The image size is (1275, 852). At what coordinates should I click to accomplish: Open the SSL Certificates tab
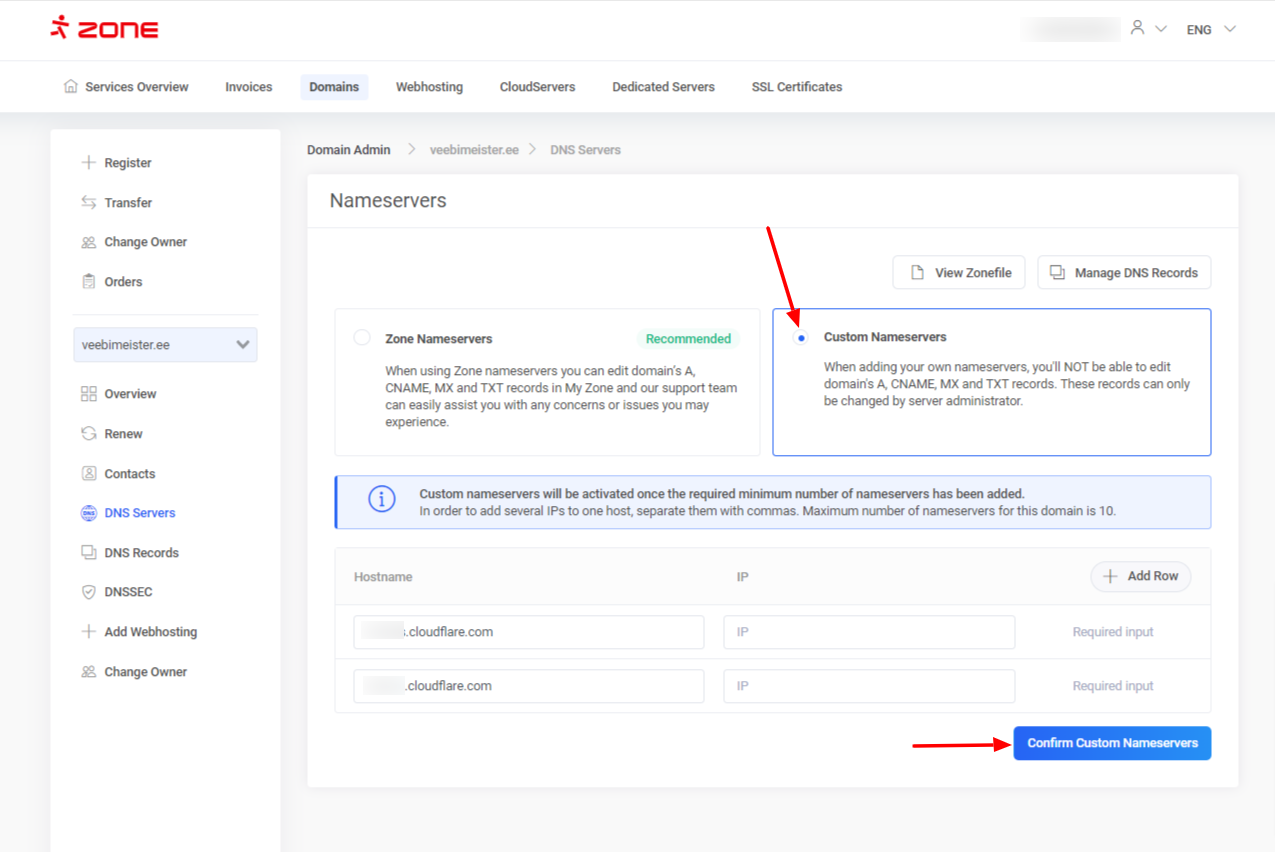796,87
